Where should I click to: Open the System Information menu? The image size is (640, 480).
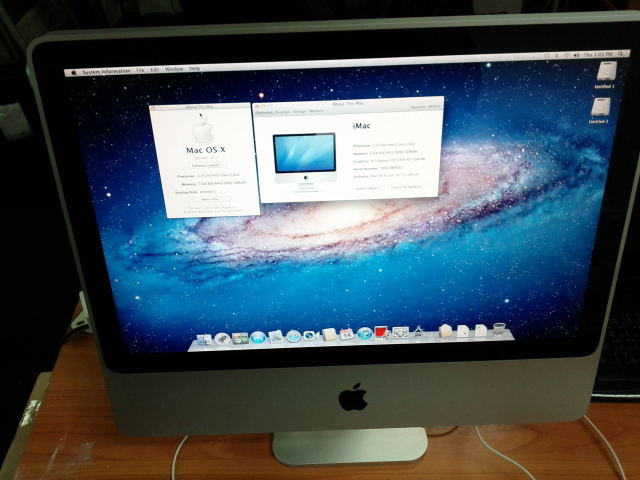point(106,71)
